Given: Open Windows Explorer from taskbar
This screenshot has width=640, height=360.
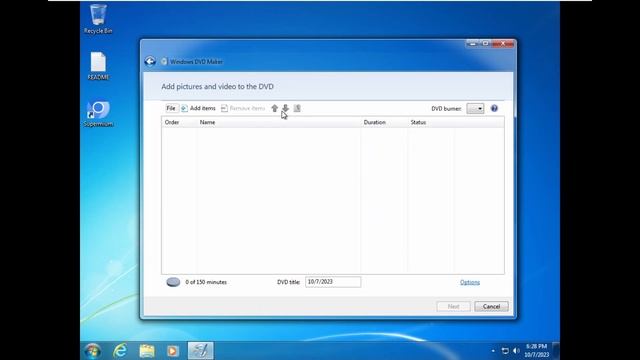Looking at the screenshot, I should pyautogui.click(x=147, y=351).
